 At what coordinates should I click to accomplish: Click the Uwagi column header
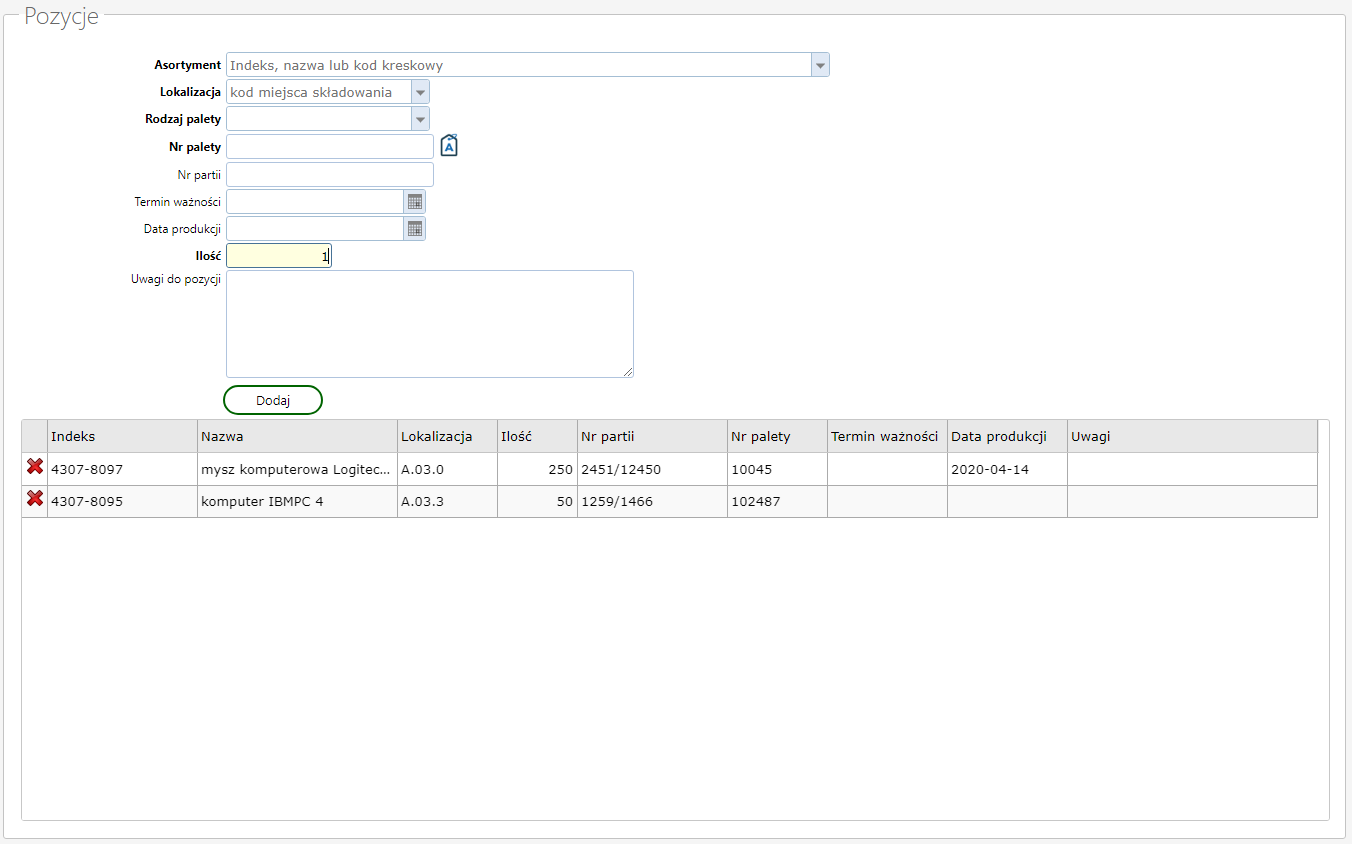tap(1192, 436)
